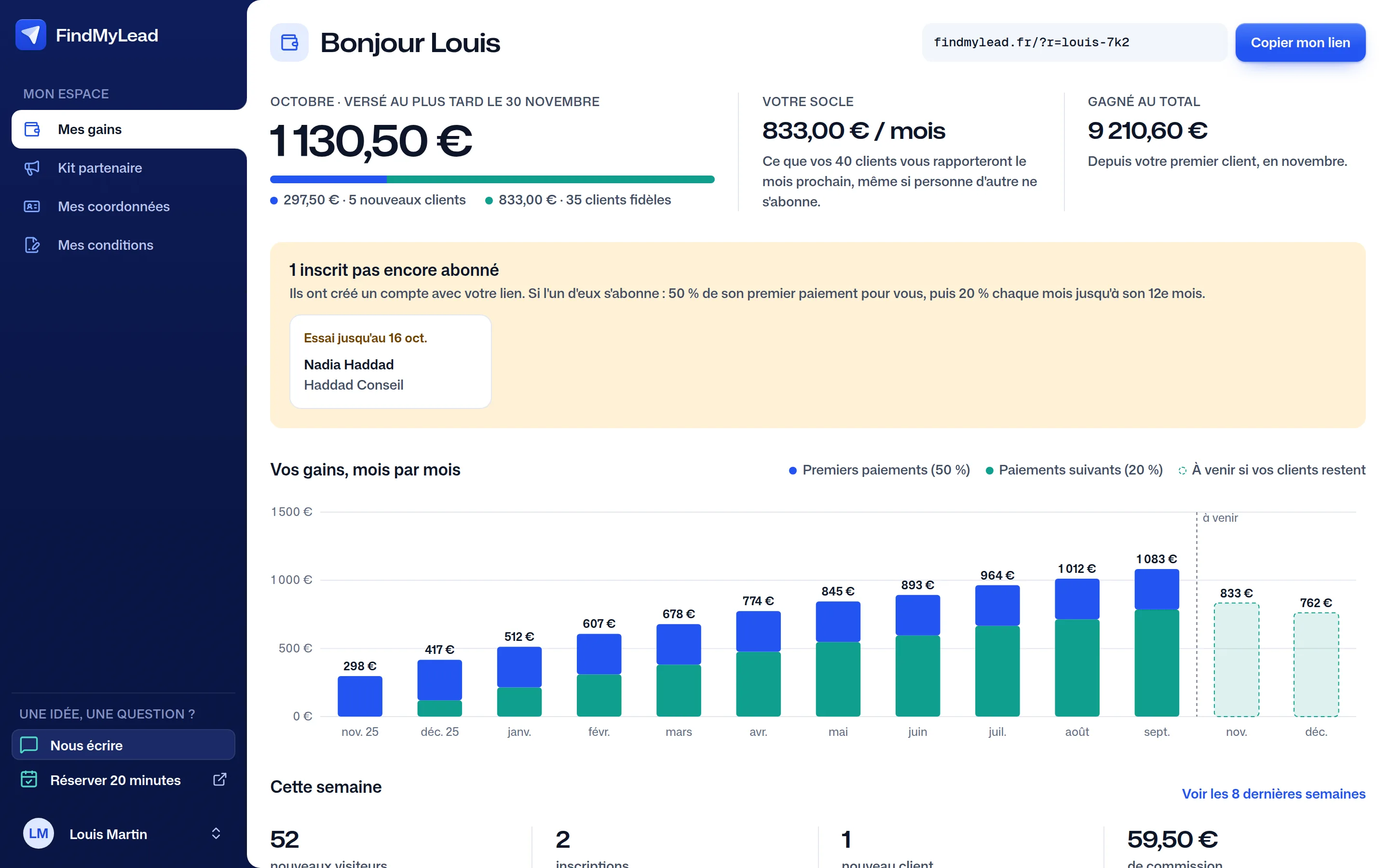The width and height of the screenshot is (1389, 868).
Task: Click the juil. bar labeled 964 €
Action: [997, 651]
